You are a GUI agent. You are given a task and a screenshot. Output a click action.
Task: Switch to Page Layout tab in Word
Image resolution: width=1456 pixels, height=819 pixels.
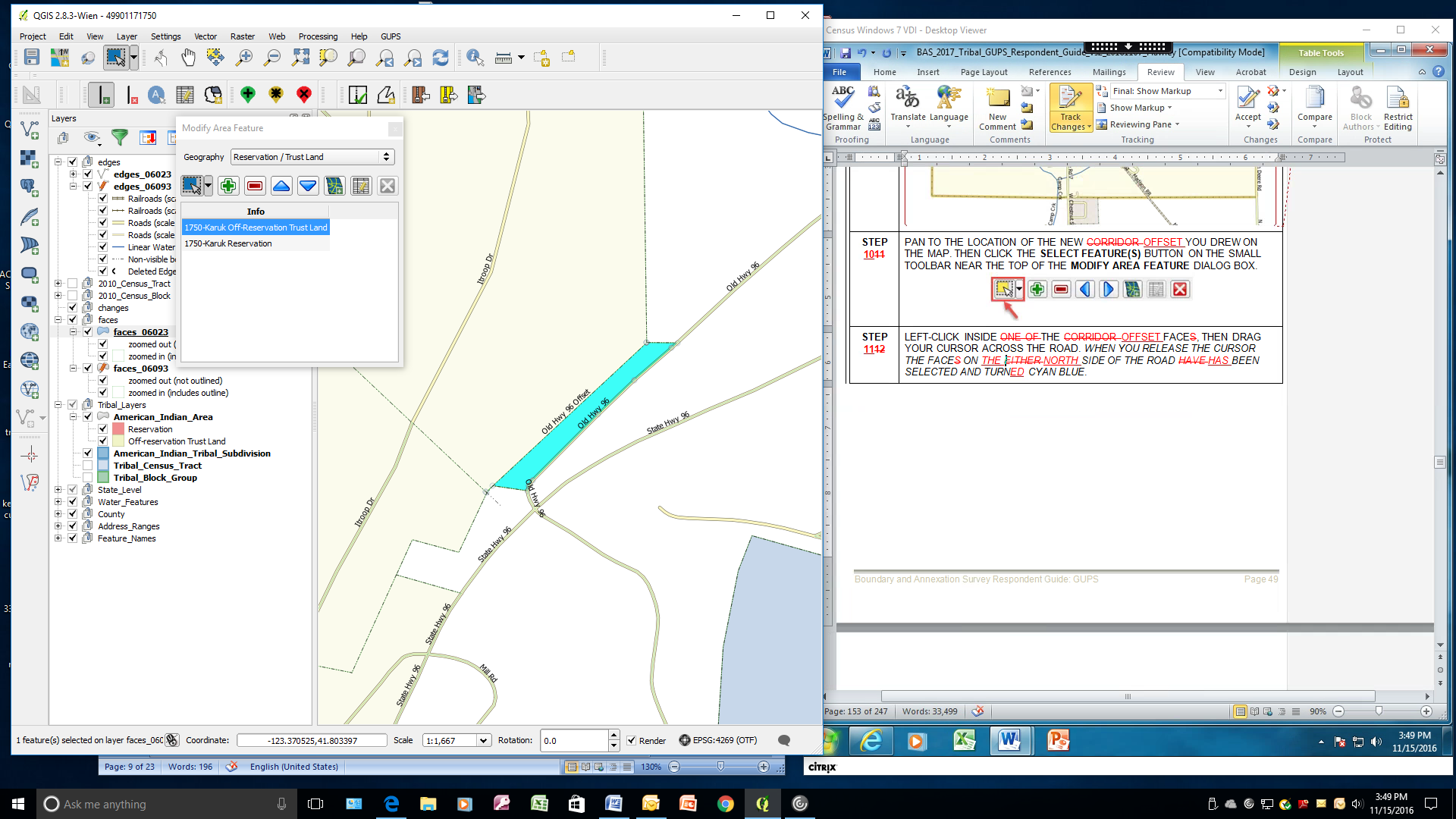pyautogui.click(x=984, y=72)
